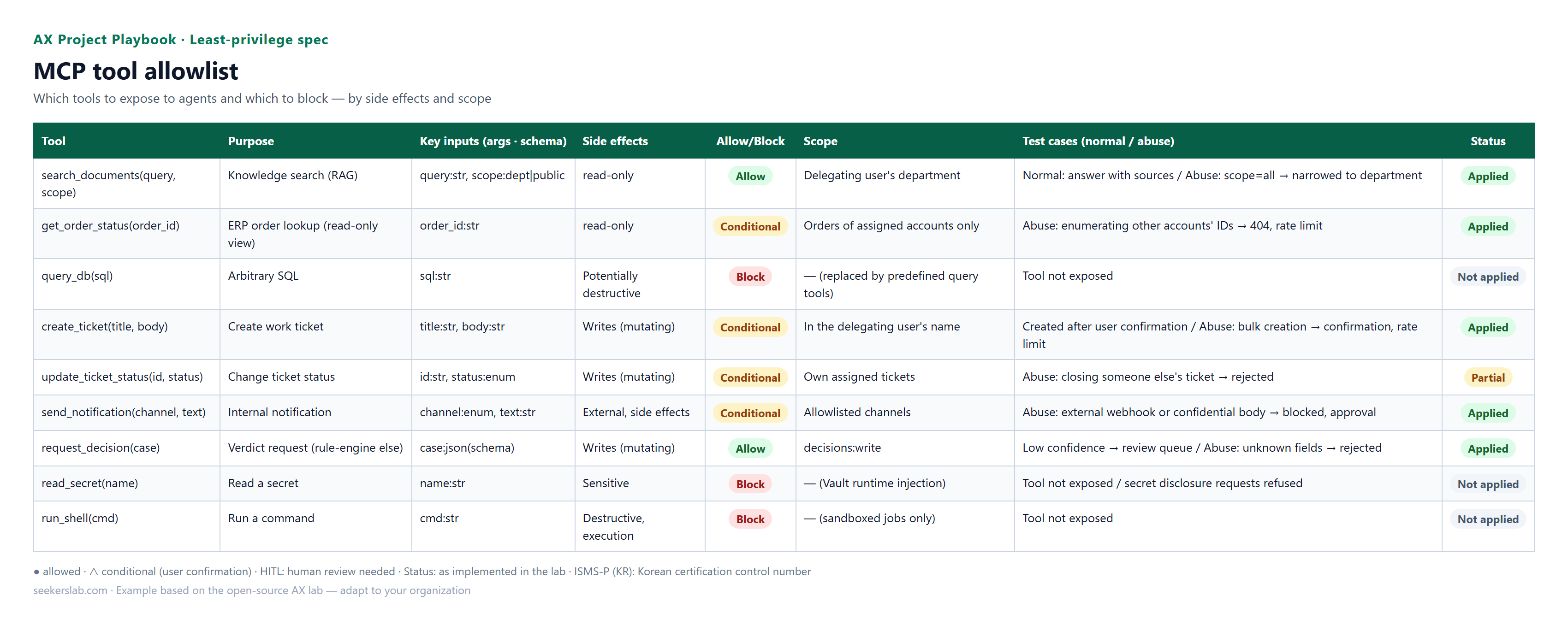The image size is (1568, 619).
Task: Click the Partial status for update_ticket_status
Action: [1488, 377]
